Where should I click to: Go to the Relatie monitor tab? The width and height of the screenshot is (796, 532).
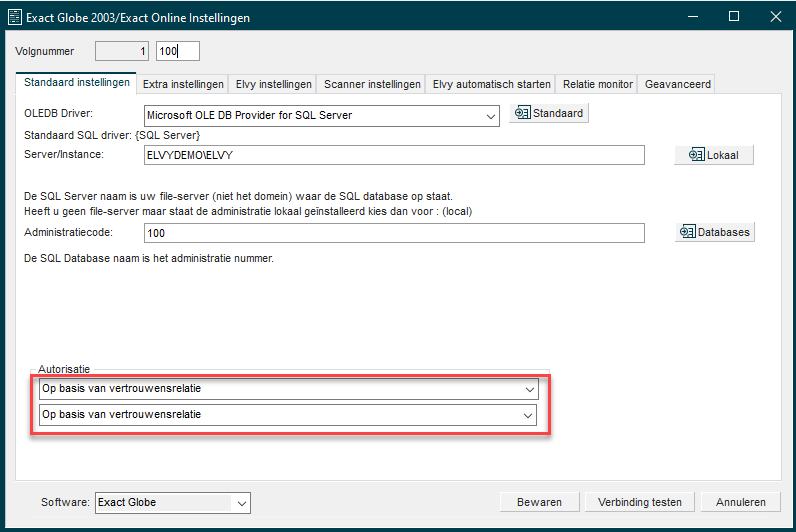tap(598, 84)
